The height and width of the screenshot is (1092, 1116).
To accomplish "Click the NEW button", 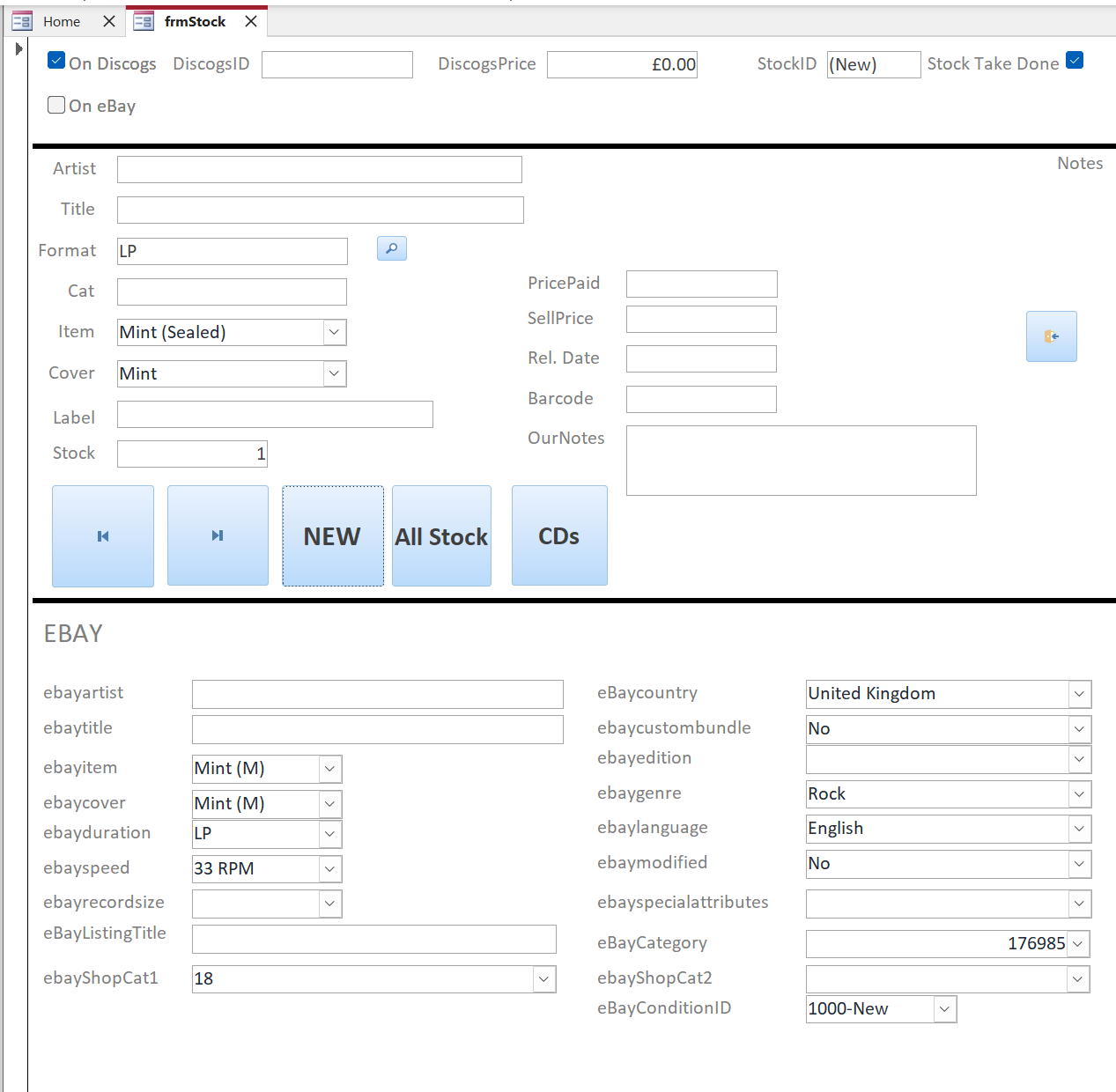I will click(x=333, y=535).
